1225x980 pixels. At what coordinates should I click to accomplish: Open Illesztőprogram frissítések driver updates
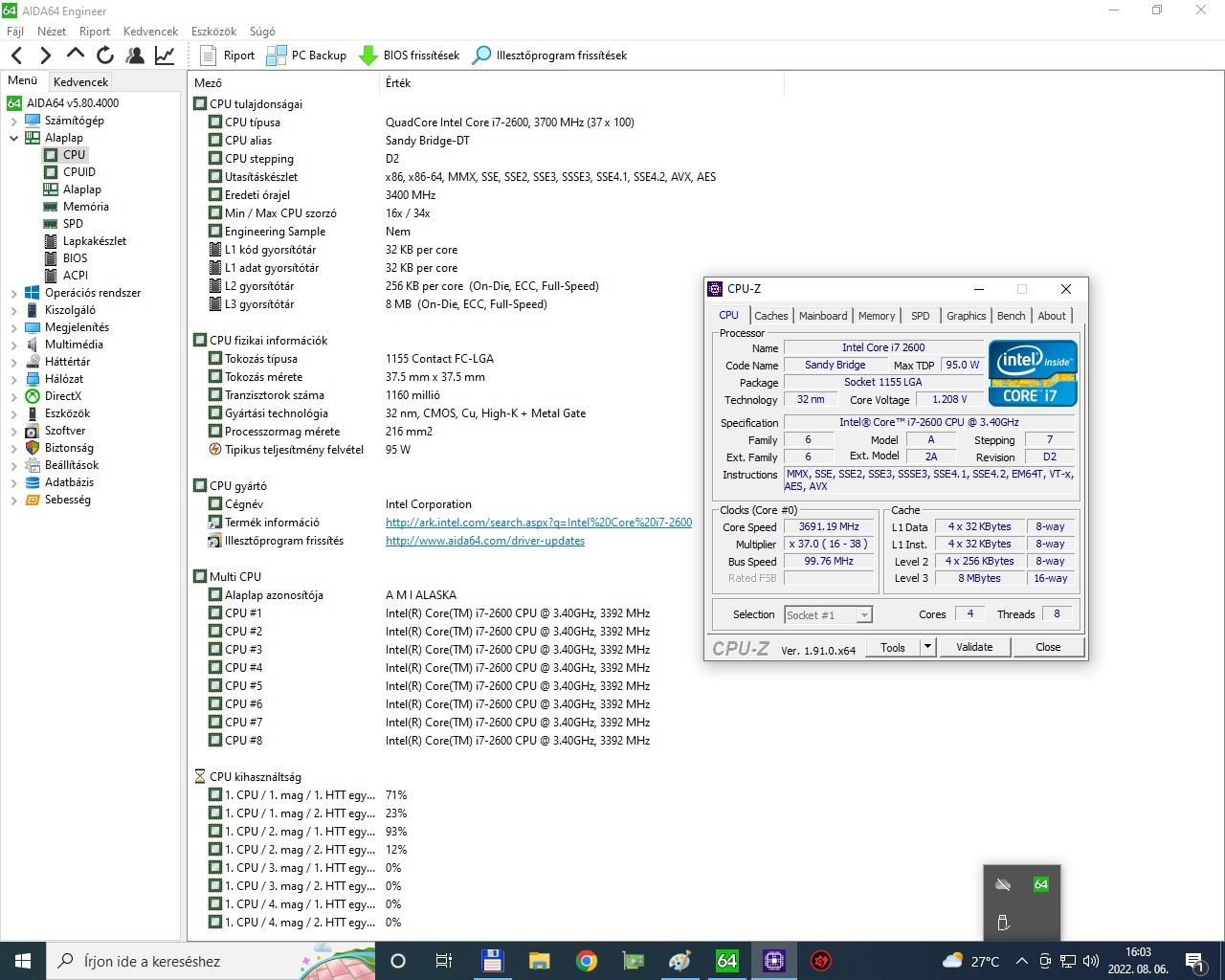(x=550, y=56)
